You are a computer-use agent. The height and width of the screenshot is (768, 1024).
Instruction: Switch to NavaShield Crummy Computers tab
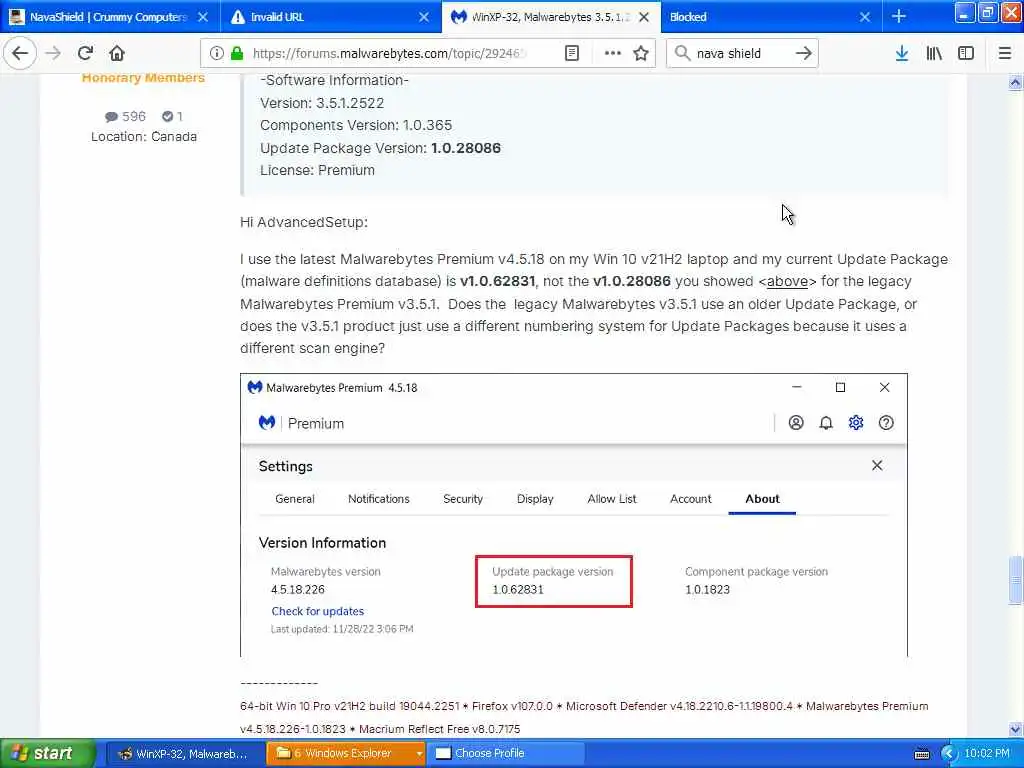[x=110, y=17]
